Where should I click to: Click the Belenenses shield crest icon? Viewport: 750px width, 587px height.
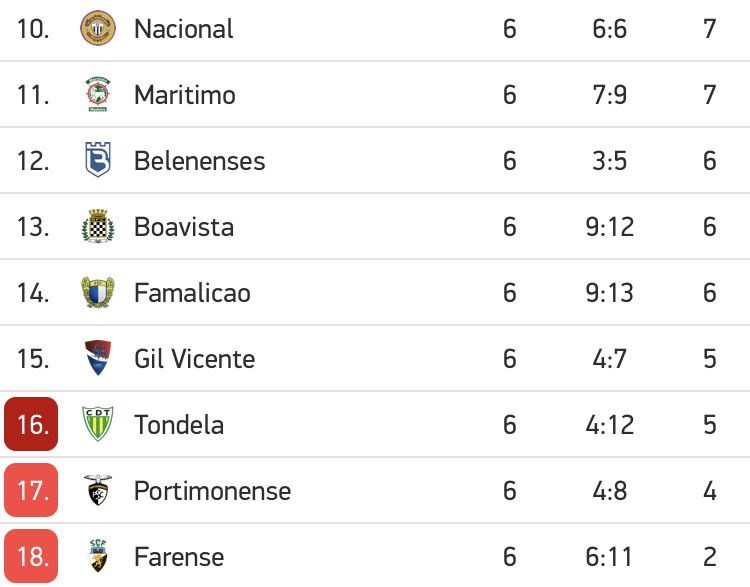click(98, 160)
